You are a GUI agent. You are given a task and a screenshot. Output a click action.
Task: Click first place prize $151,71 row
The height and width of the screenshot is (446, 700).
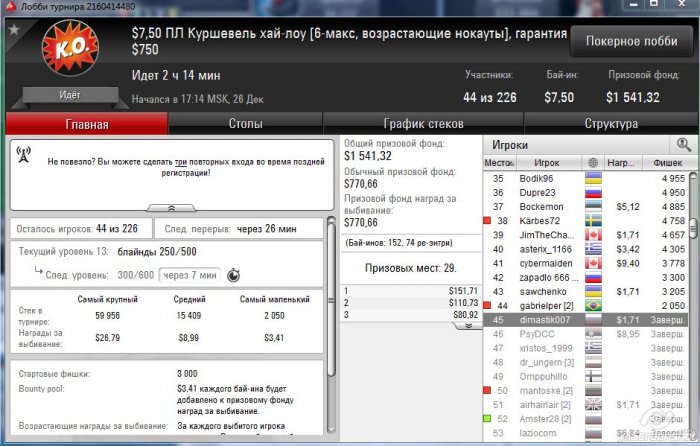[x=411, y=291]
